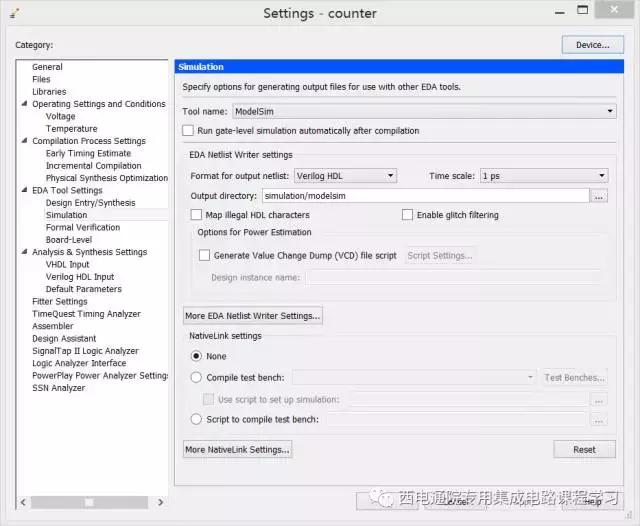Select Board-Level category
Screen dimensions: 640x526
point(69,240)
